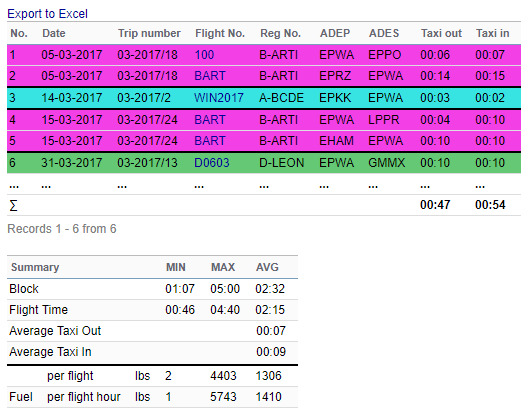Select fuel per flight hour maximum 5743
Viewport: 528px width, 414px height.
point(223,396)
